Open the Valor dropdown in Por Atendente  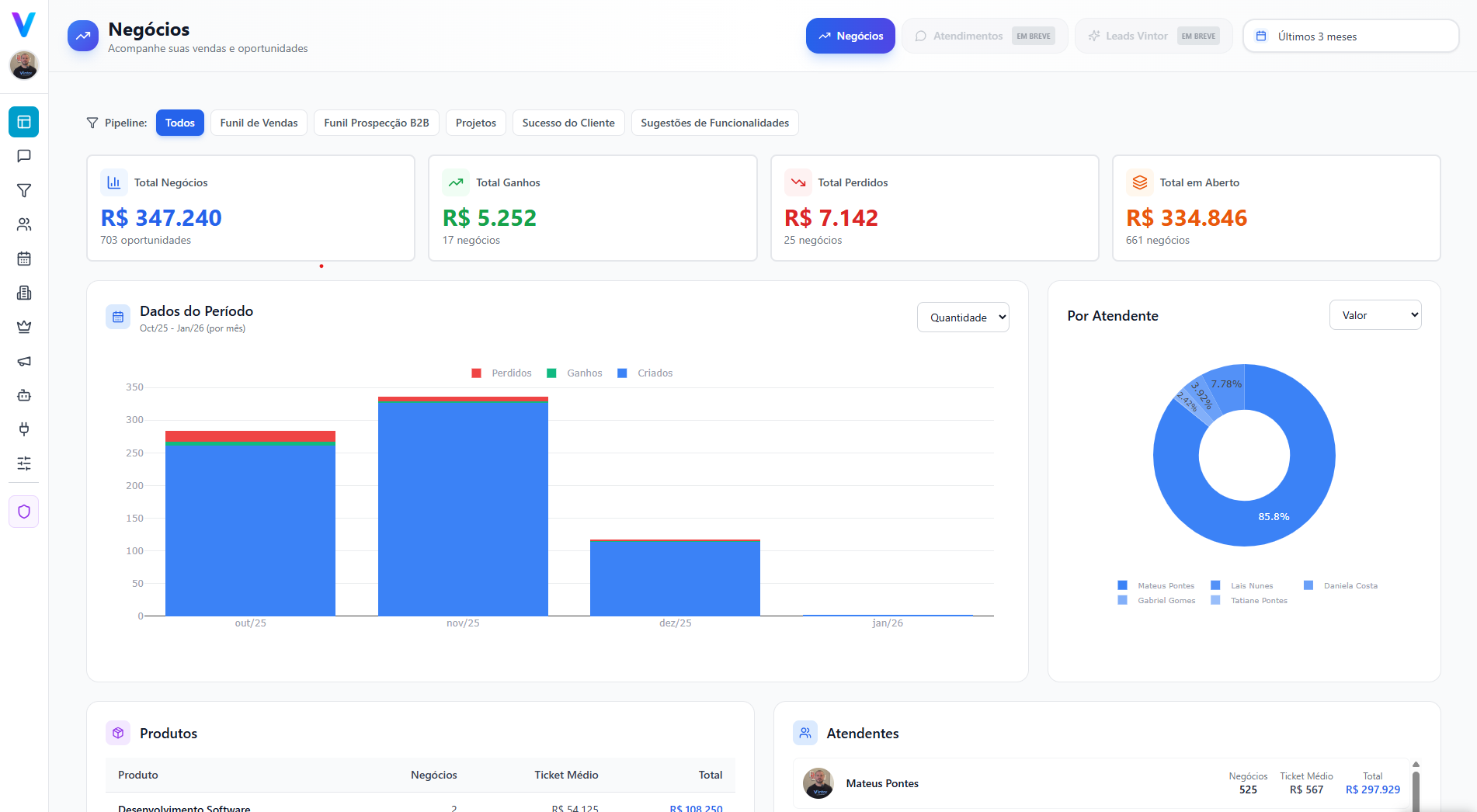(1375, 314)
